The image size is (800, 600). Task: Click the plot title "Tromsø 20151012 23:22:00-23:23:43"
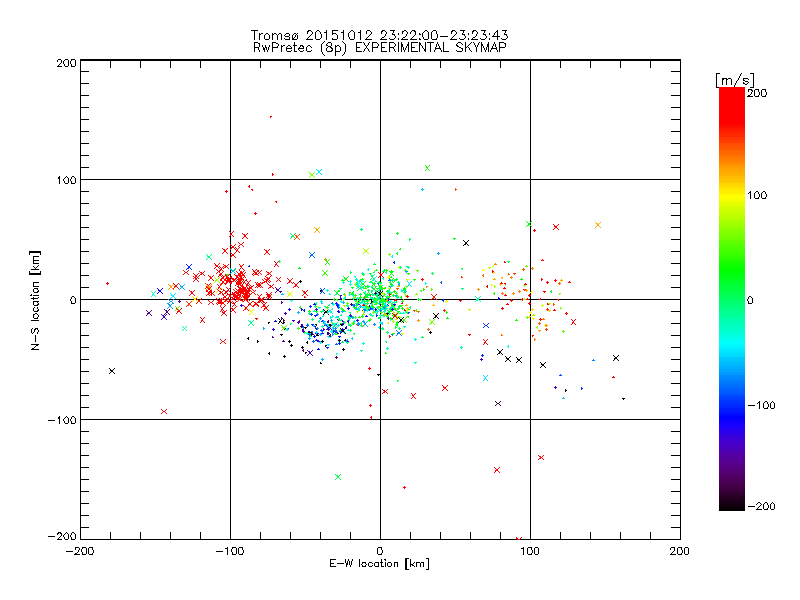point(379,35)
